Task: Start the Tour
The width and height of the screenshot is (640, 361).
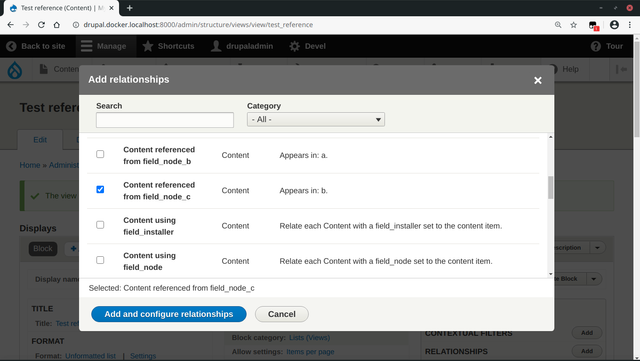Action: pyautogui.click(x=607, y=46)
